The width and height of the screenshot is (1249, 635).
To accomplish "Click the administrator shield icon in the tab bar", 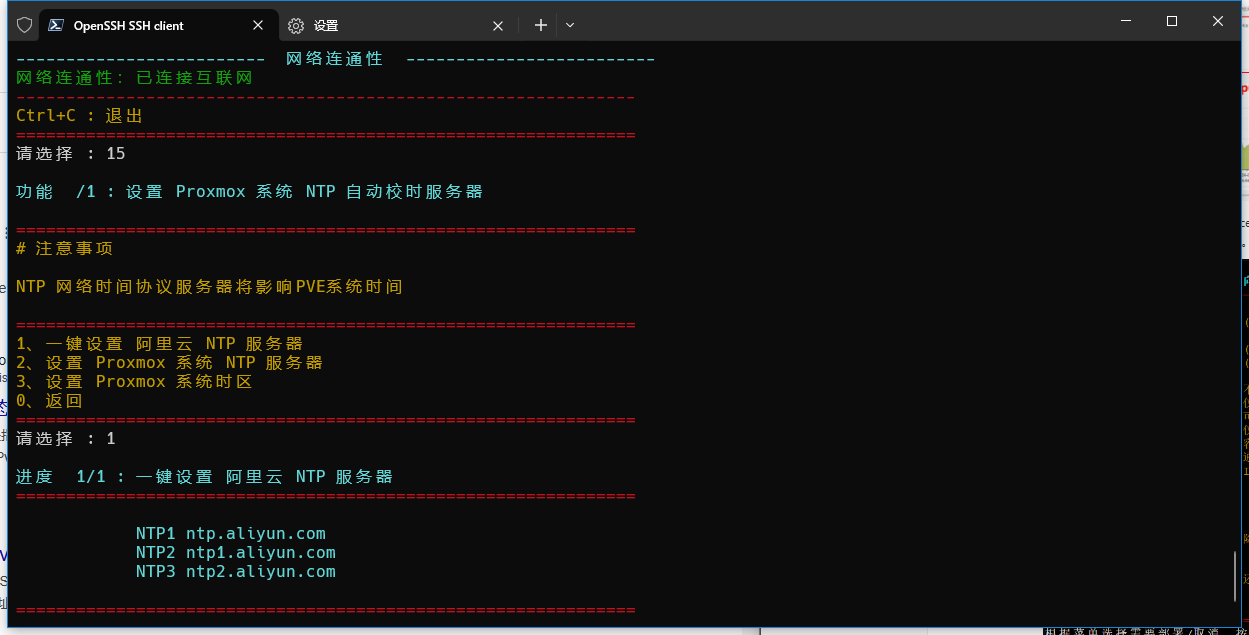I will (25, 25).
